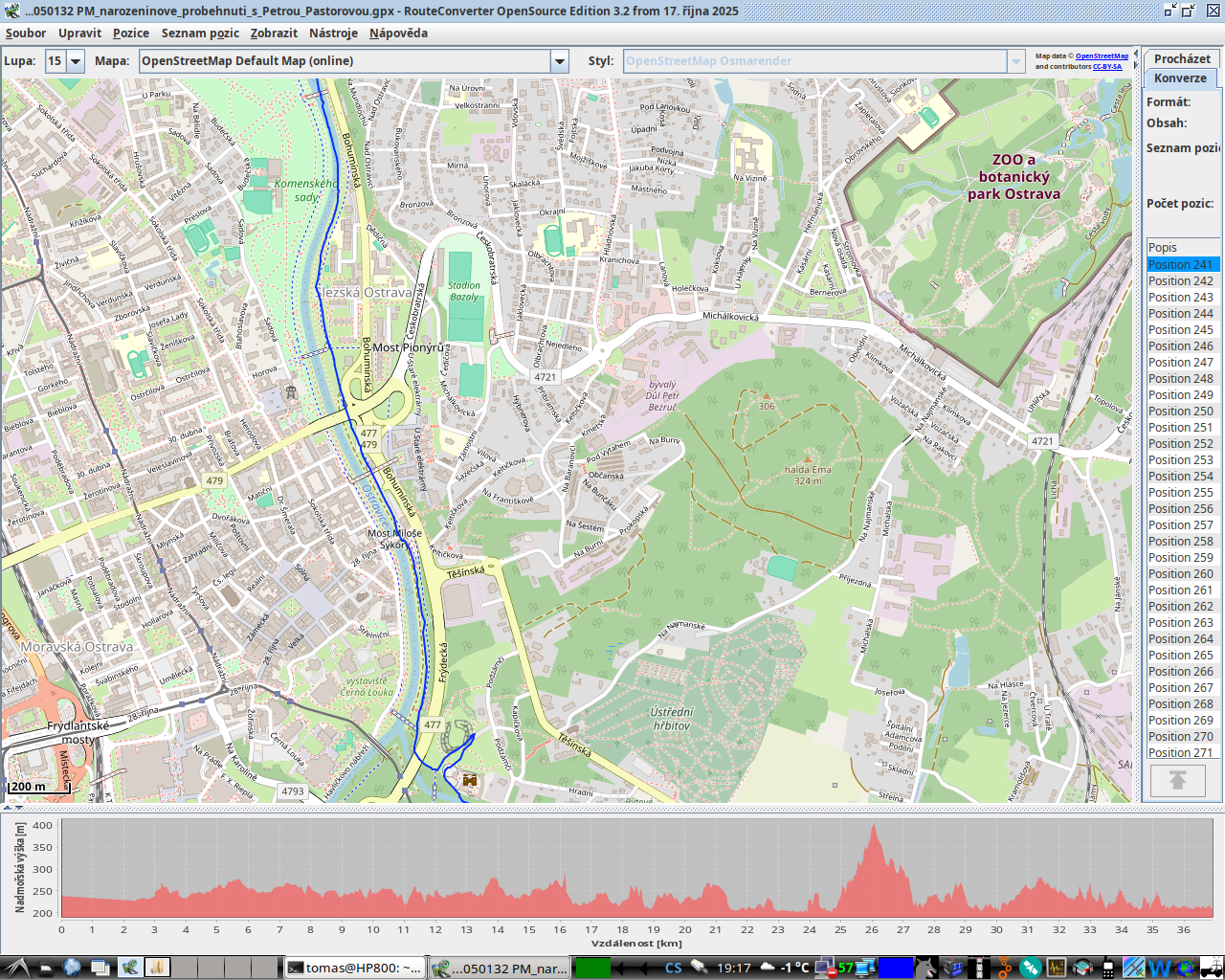
Task: Click the move-to-top arrow button
Action: tap(1177, 781)
